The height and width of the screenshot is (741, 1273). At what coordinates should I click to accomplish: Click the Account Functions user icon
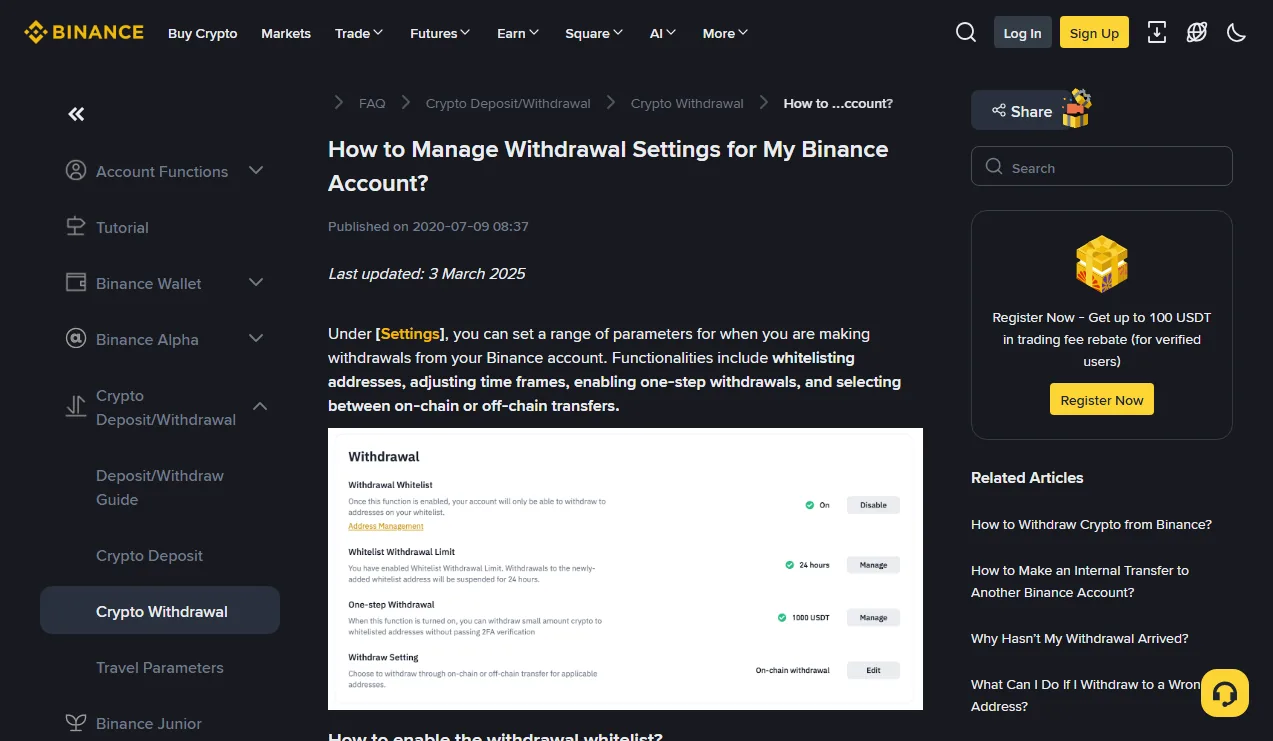pyautogui.click(x=76, y=170)
